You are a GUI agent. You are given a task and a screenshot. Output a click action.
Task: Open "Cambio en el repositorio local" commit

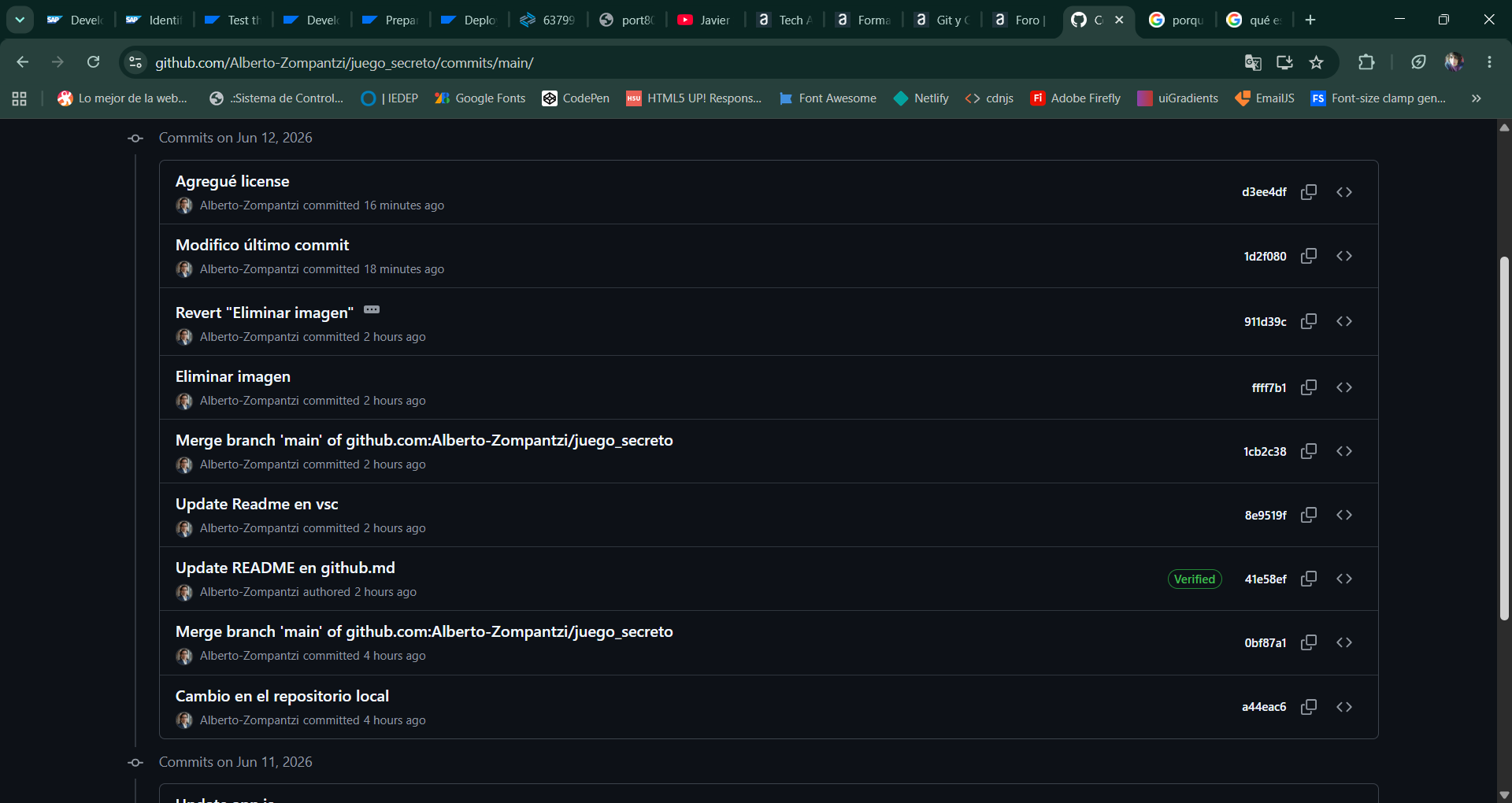(282, 696)
